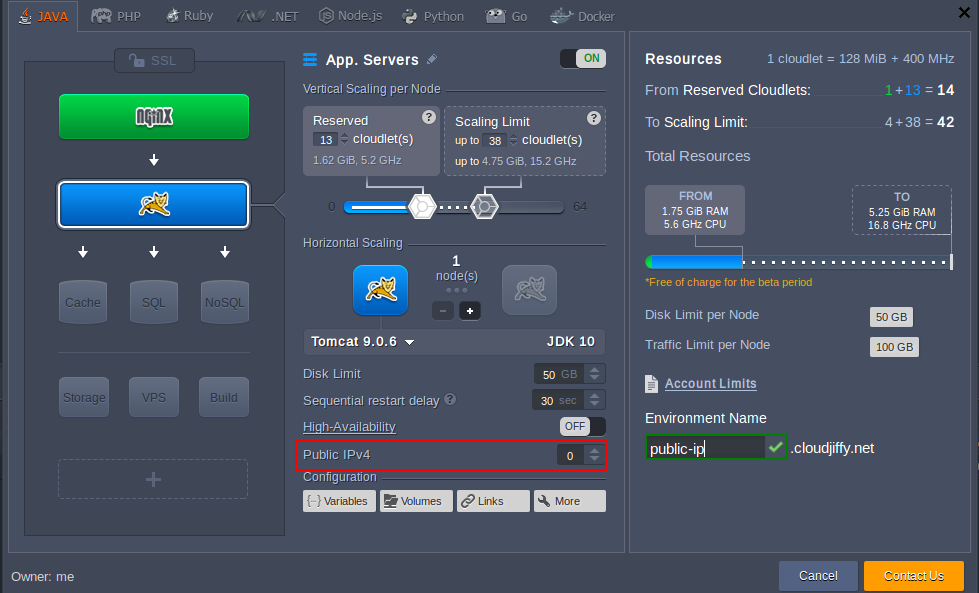Click the FROM total resources box
979x593 pixels.
pyautogui.click(x=695, y=210)
